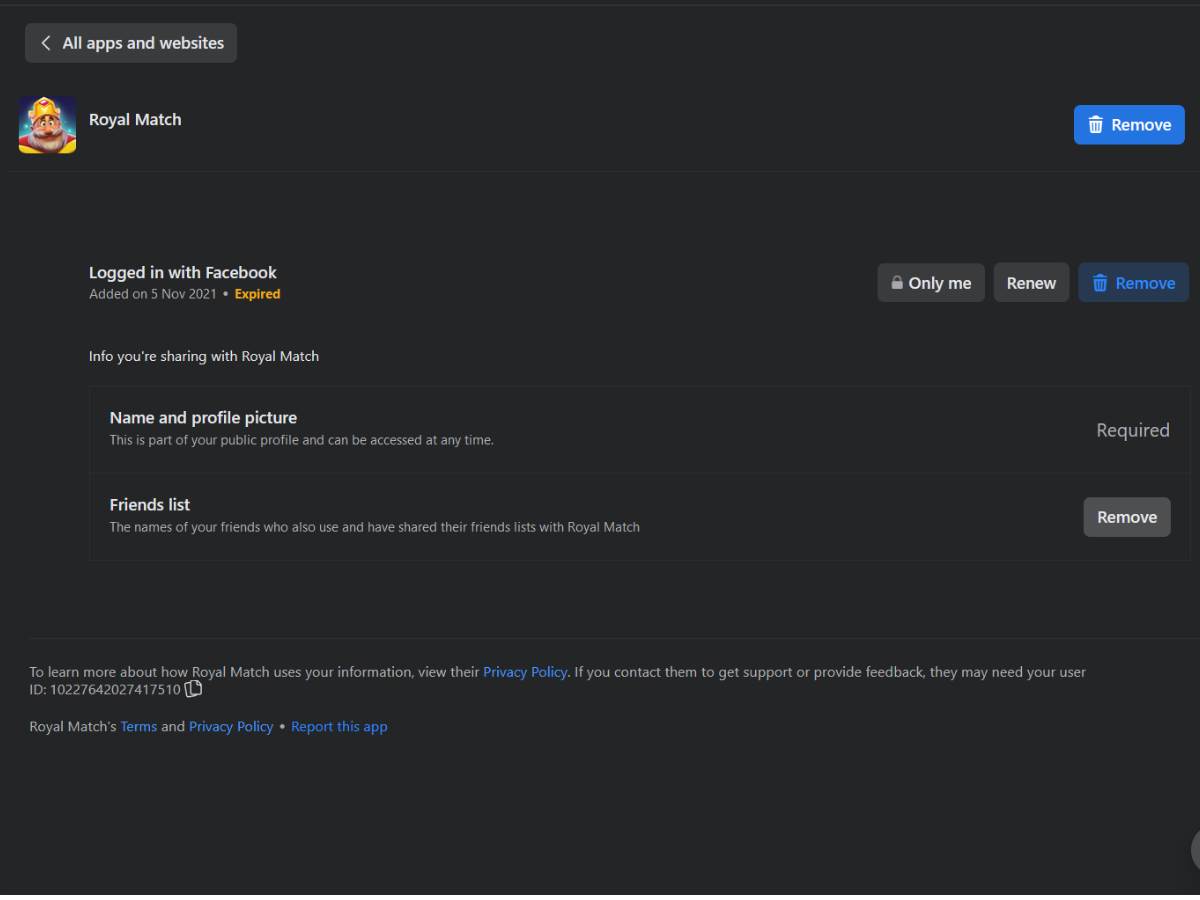Click the Logged in with Facebook heading

coord(182,272)
